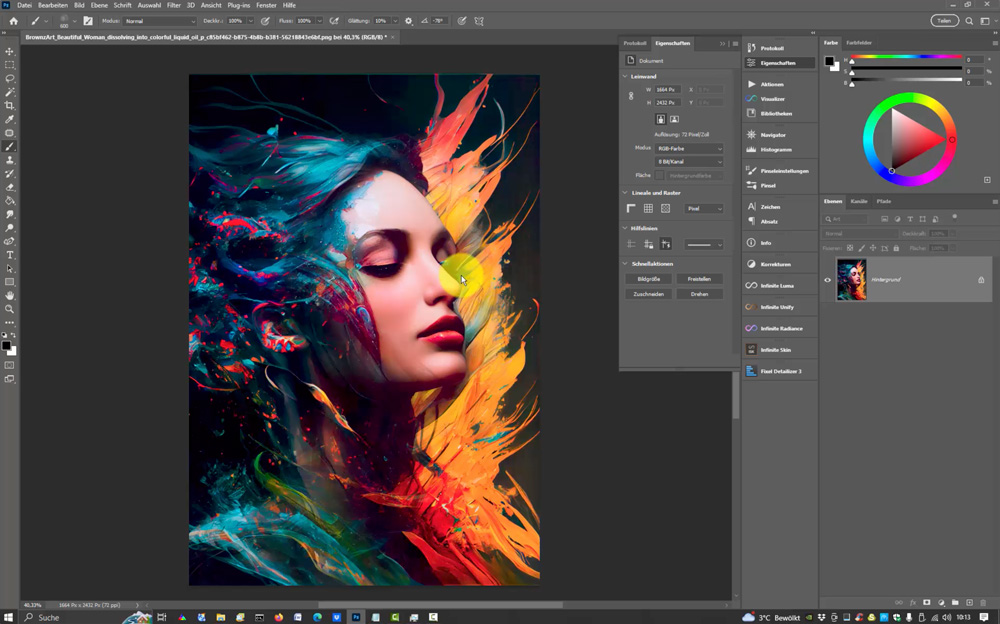Switch to the Kanäle tab
The width and height of the screenshot is (1000, 624).
(859, 201)
